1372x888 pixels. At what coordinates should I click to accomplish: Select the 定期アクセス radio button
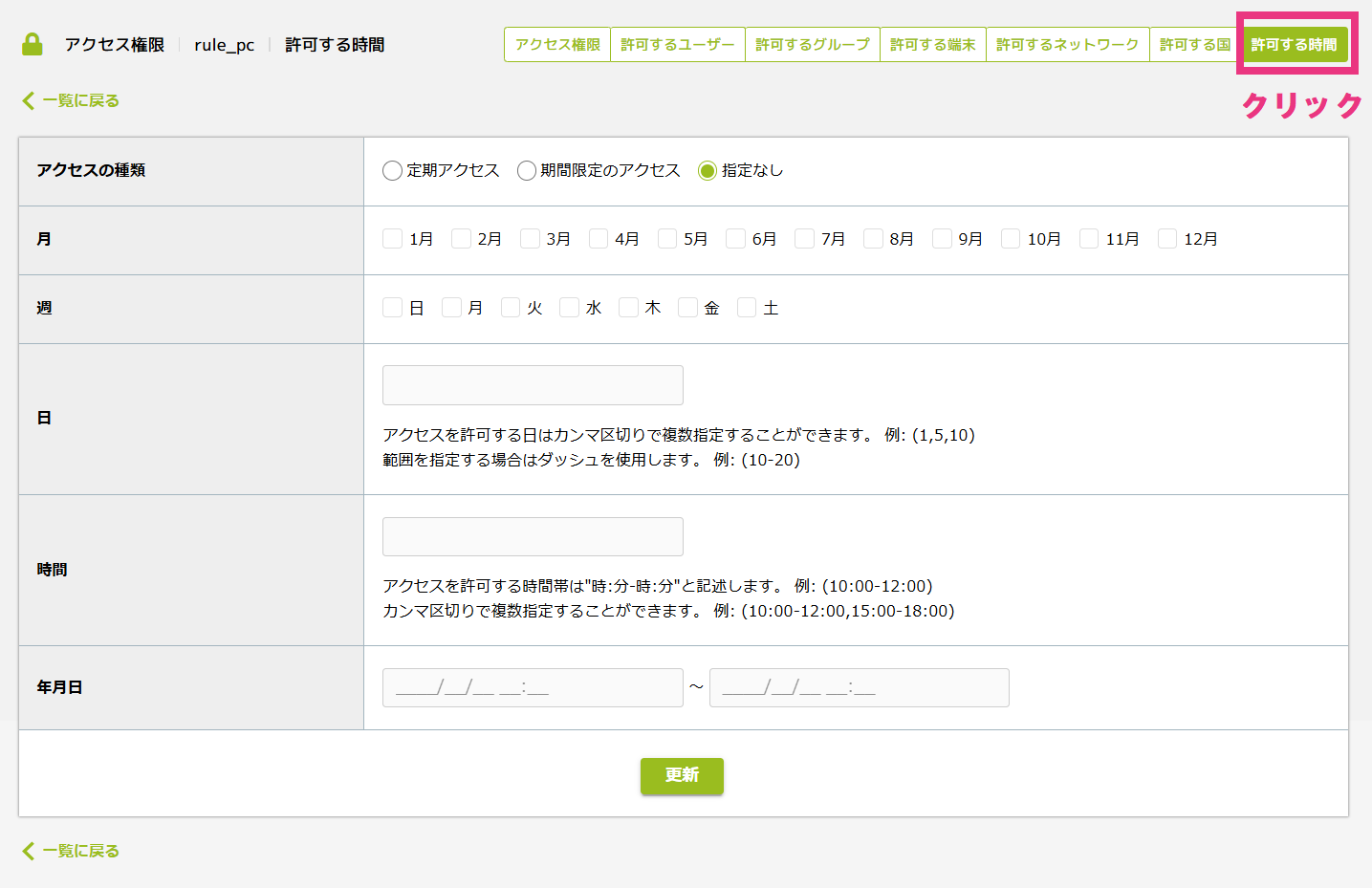coord(392,171)
